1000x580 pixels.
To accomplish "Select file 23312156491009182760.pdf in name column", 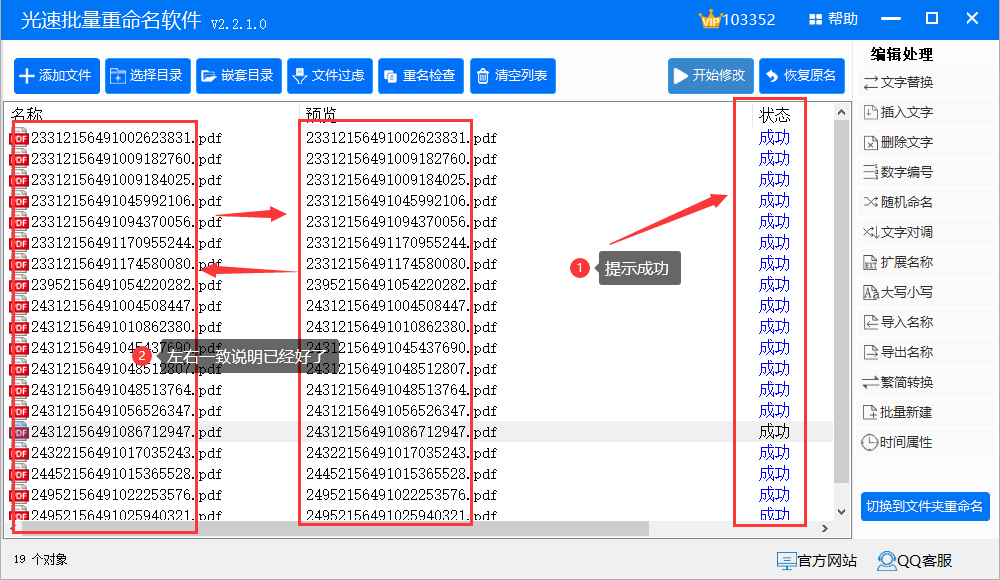I will point(126,159).
